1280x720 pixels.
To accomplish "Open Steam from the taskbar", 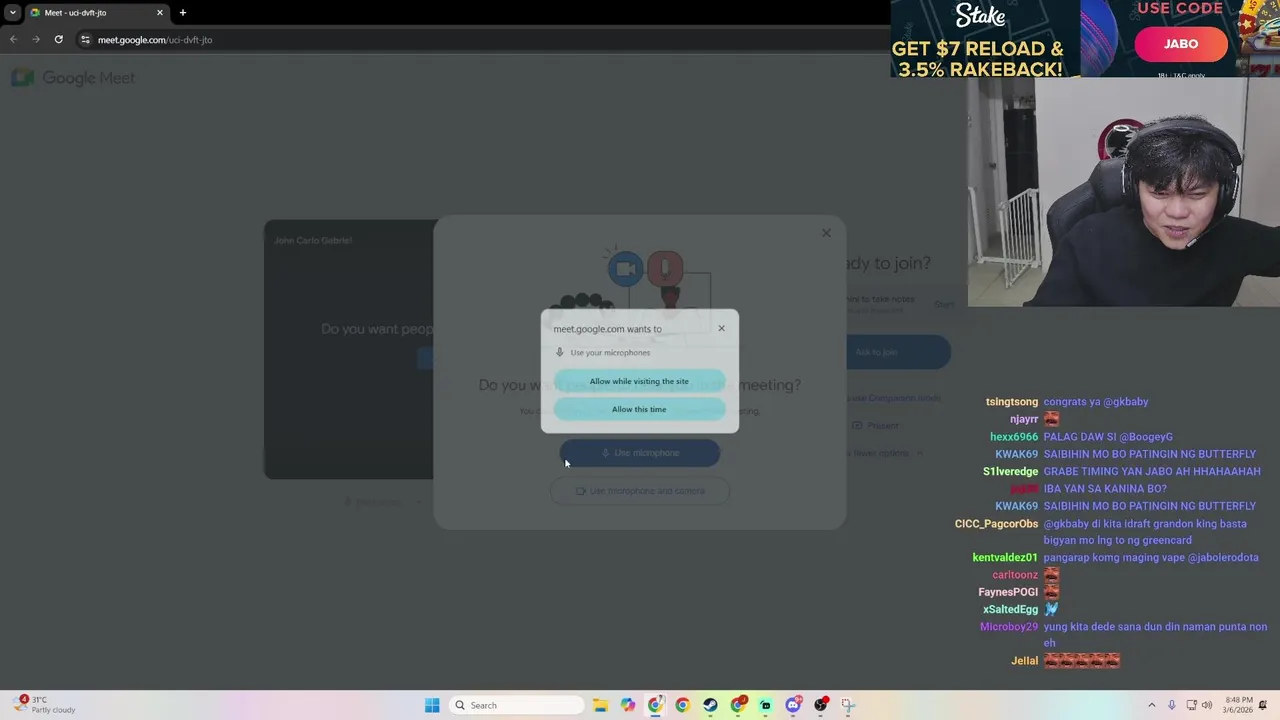I will (710, 705).
